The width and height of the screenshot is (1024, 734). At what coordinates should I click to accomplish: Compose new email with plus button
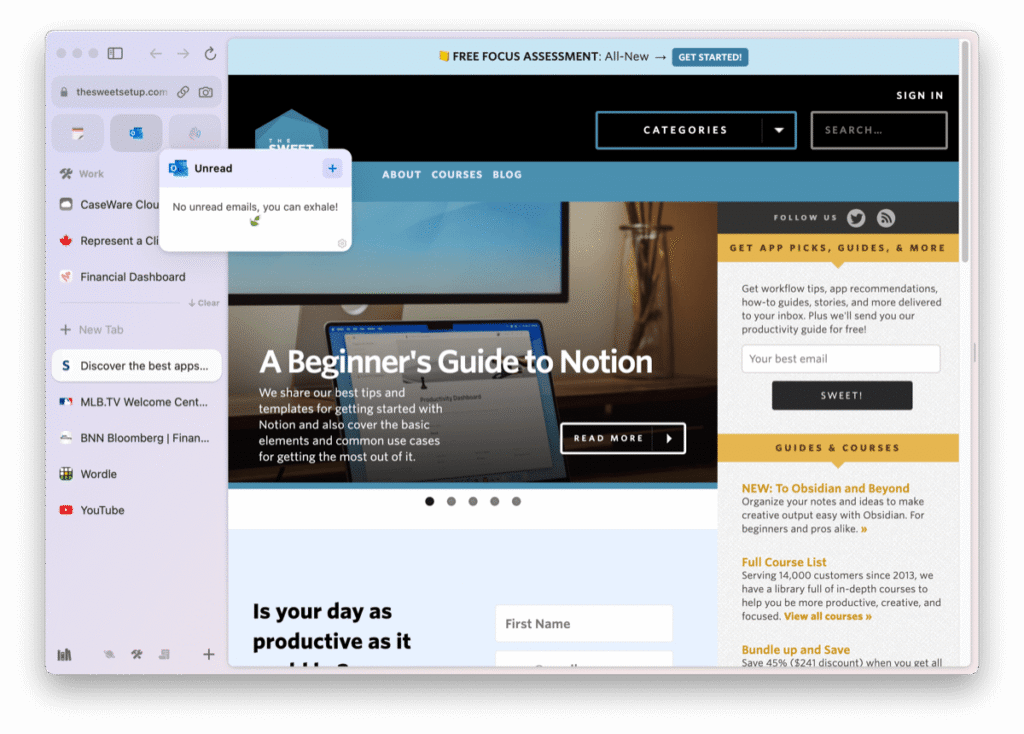click(x=332, y=168)
